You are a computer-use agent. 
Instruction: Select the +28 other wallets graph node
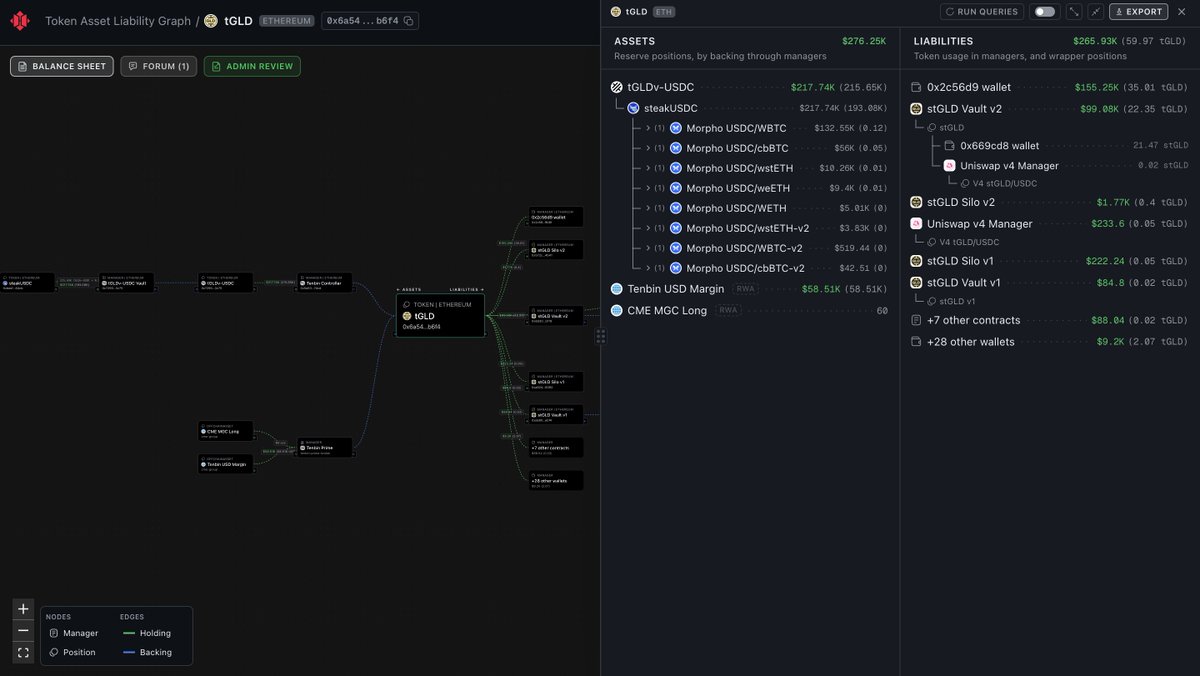point(555,480)
